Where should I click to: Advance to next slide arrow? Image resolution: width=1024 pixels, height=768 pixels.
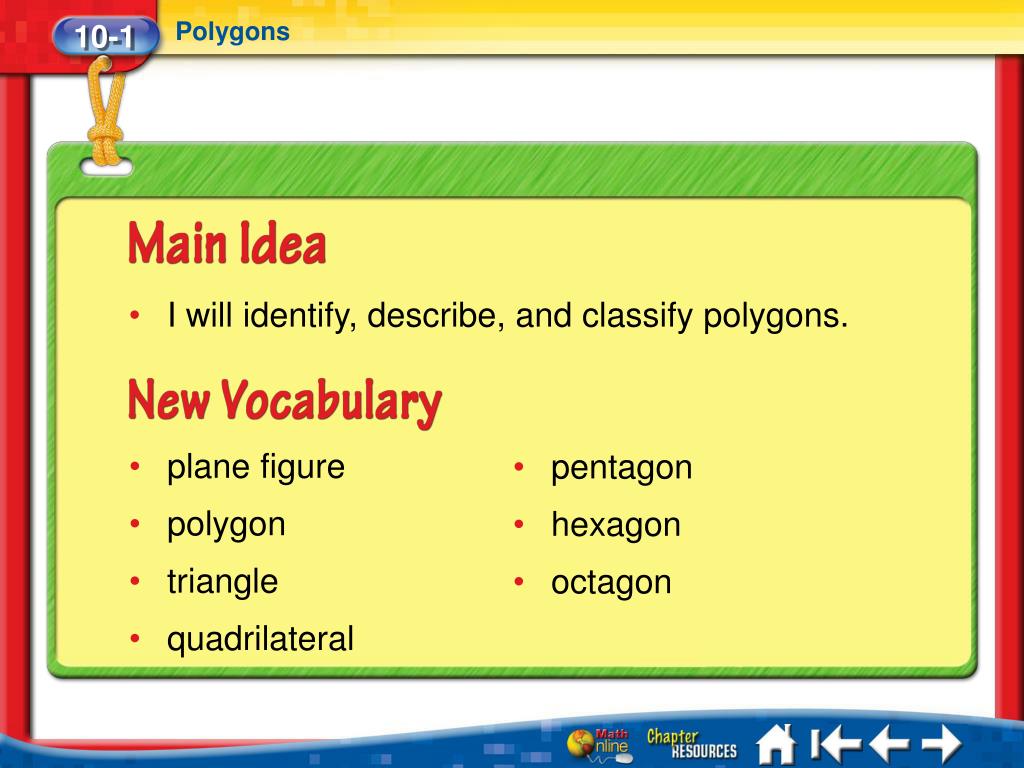942,743
